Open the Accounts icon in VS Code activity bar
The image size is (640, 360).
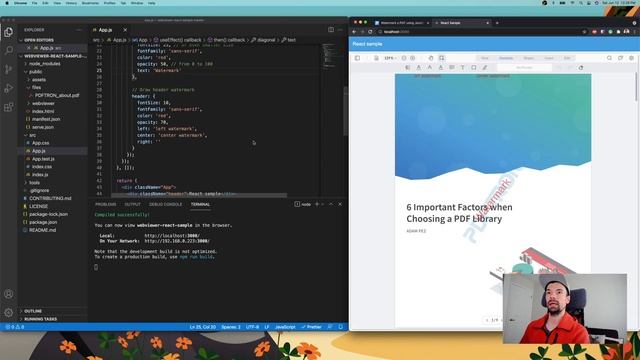tap(9, 294)
